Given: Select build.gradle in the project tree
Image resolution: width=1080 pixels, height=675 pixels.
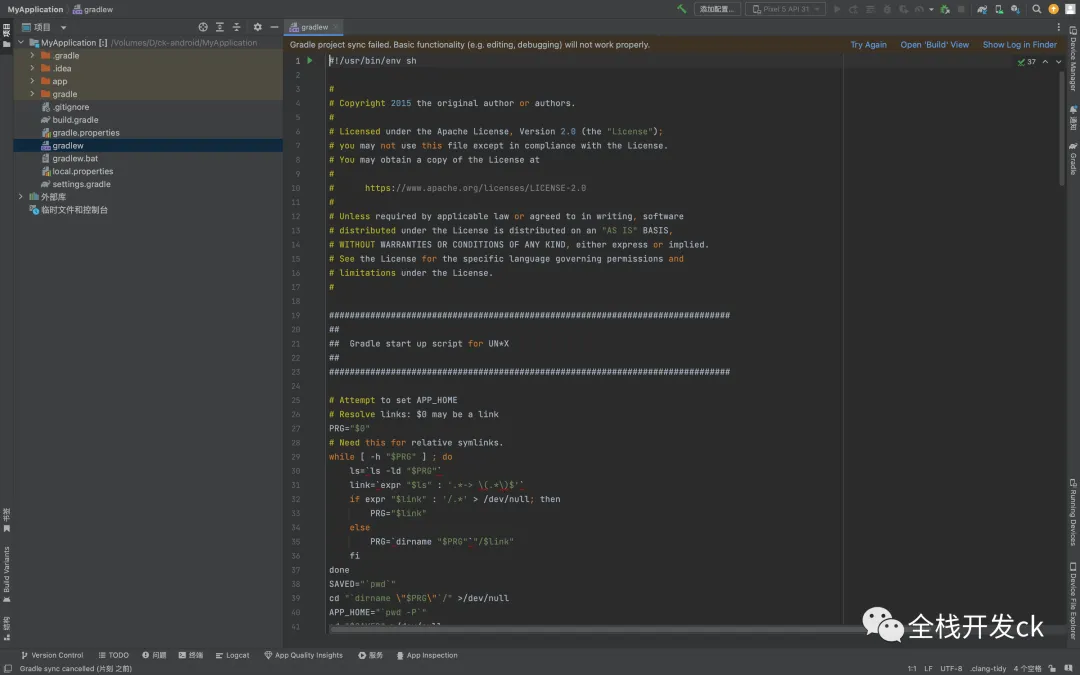Looking at the screenshot, I should pos(75,120).
